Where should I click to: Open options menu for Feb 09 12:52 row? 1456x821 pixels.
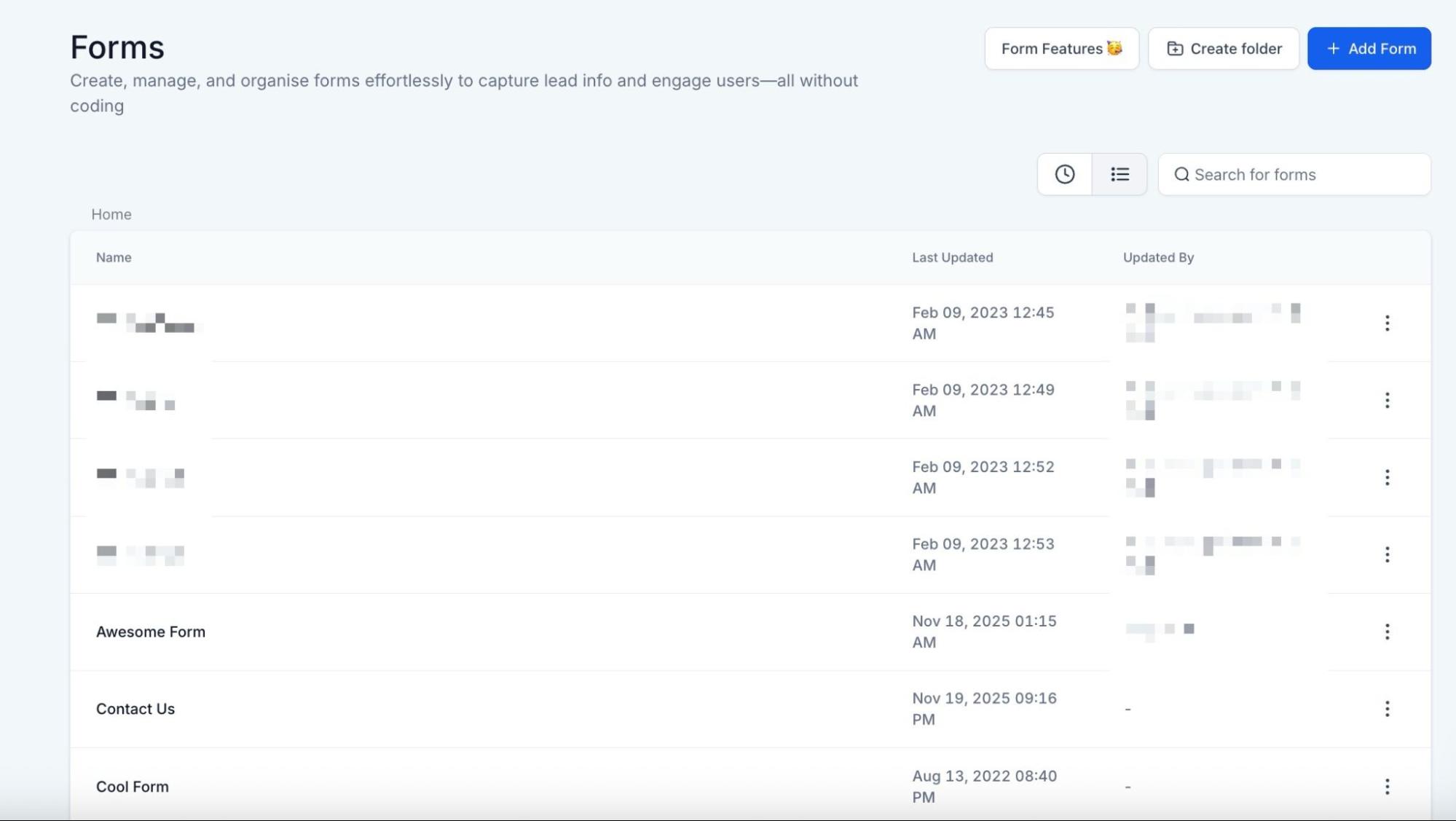[x=1387, y=477]
